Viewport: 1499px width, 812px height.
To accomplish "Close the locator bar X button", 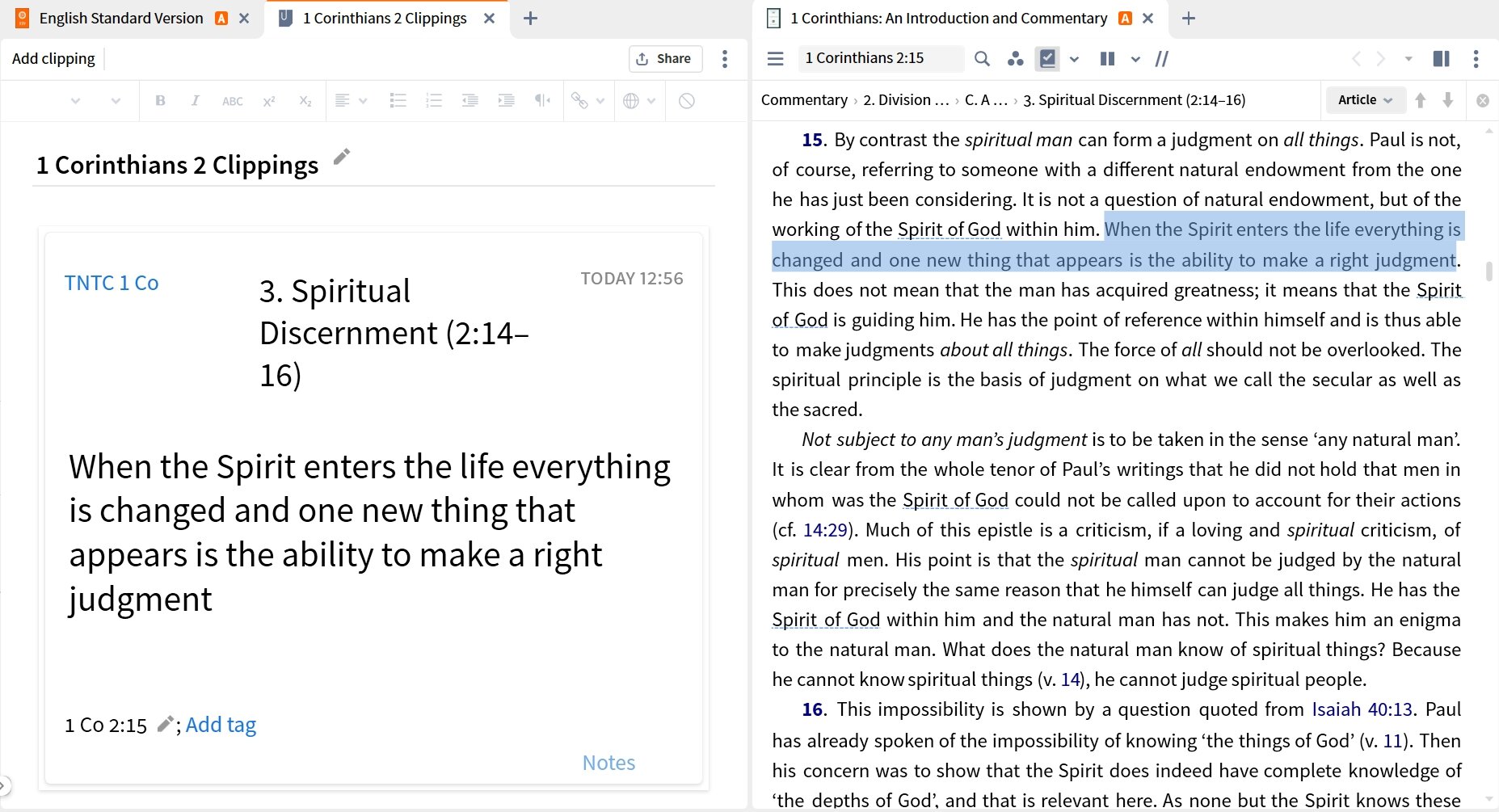I will 1482,100.
